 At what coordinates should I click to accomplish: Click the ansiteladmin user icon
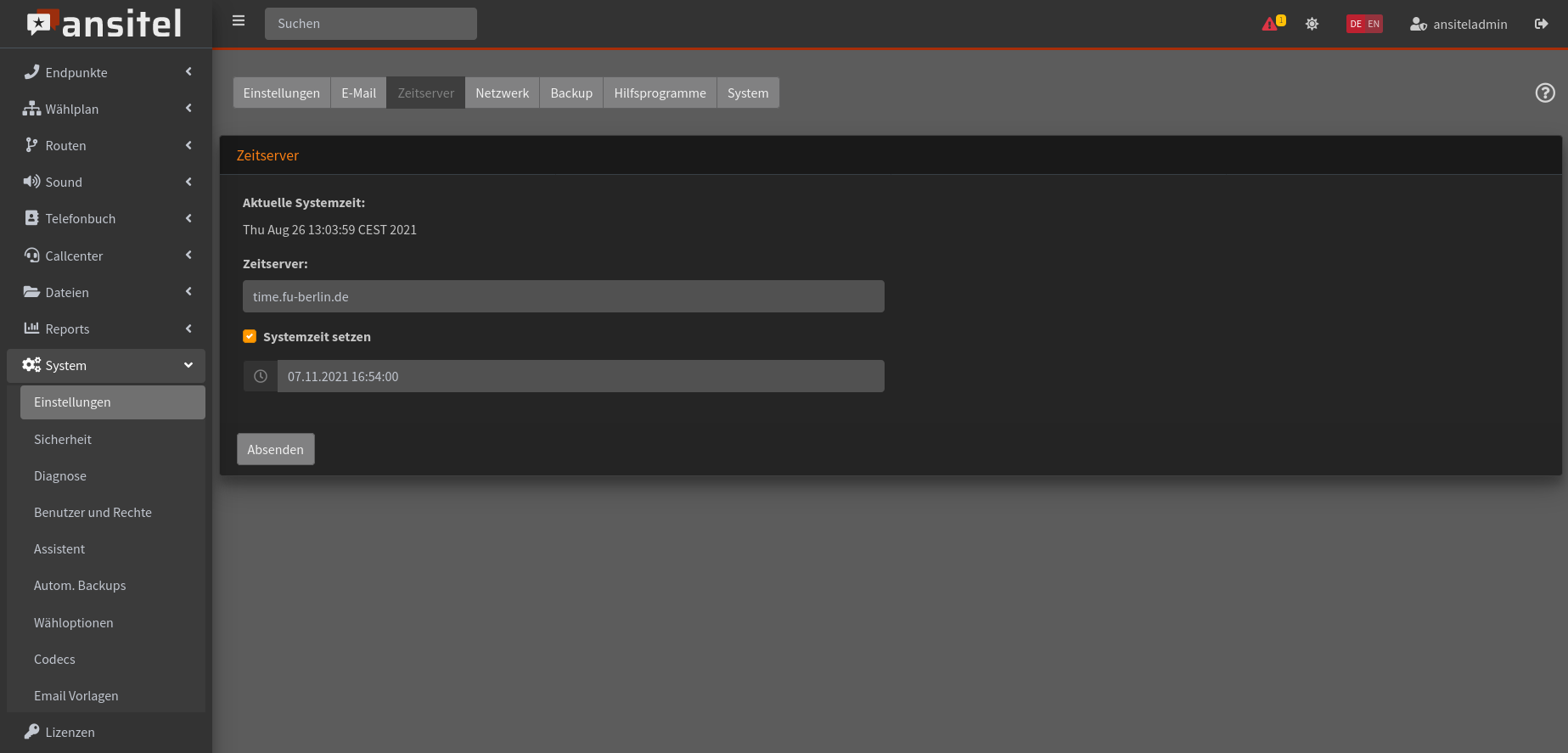pyautogui.click(x=1418, y=24)
